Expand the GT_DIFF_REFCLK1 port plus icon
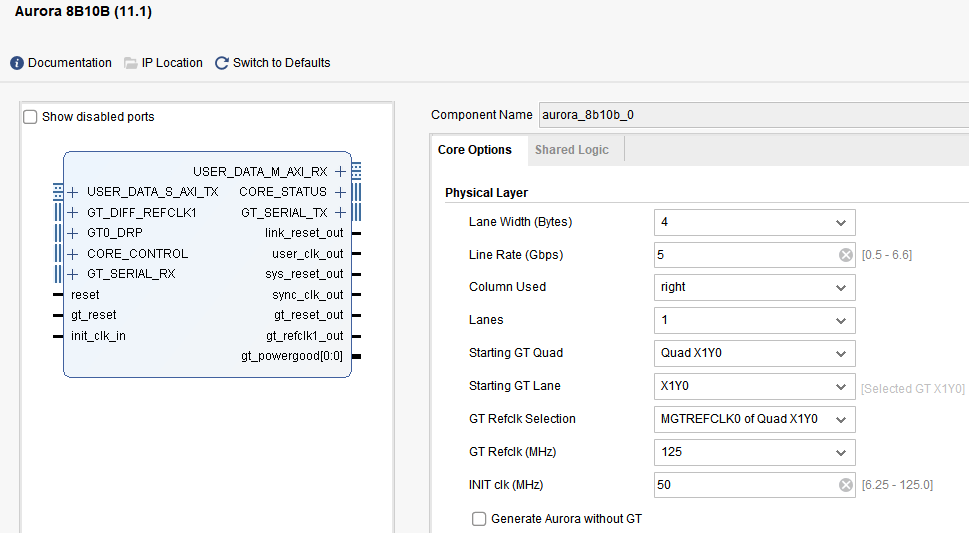This screenshot has height=533, width=969. coord(73,213)
